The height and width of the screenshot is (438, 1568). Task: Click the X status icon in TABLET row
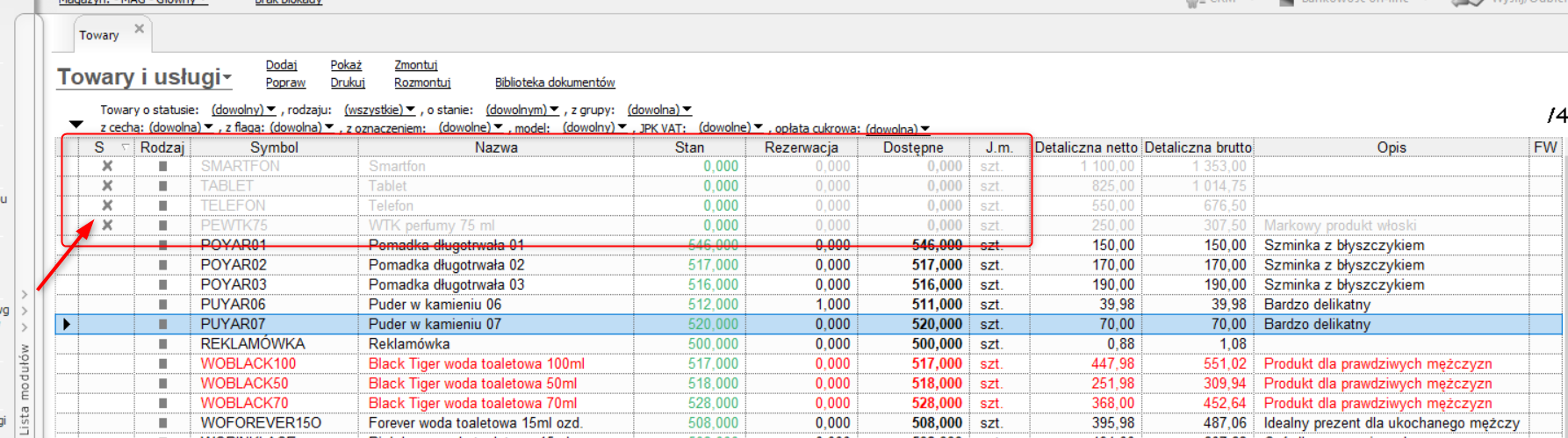tap(107, 185)
